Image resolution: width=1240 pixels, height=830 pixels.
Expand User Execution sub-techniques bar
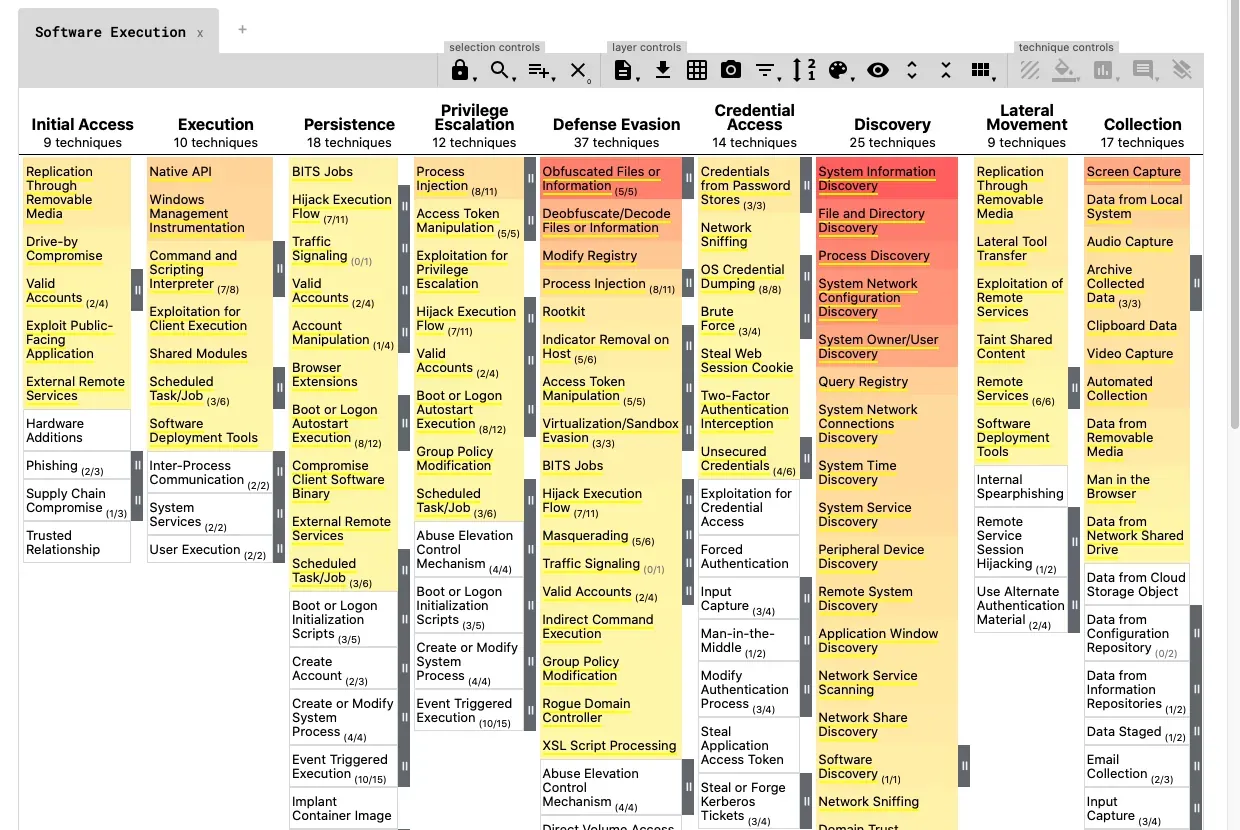tap(279, 549)
